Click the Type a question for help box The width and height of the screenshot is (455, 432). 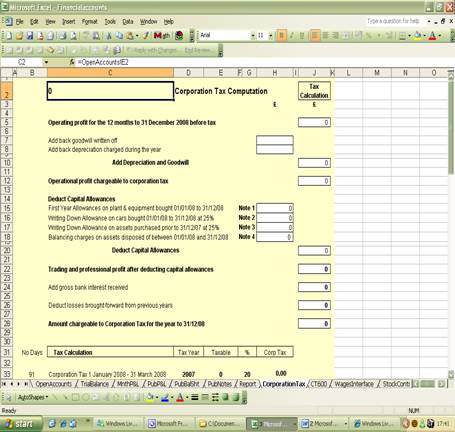[393, 21]
